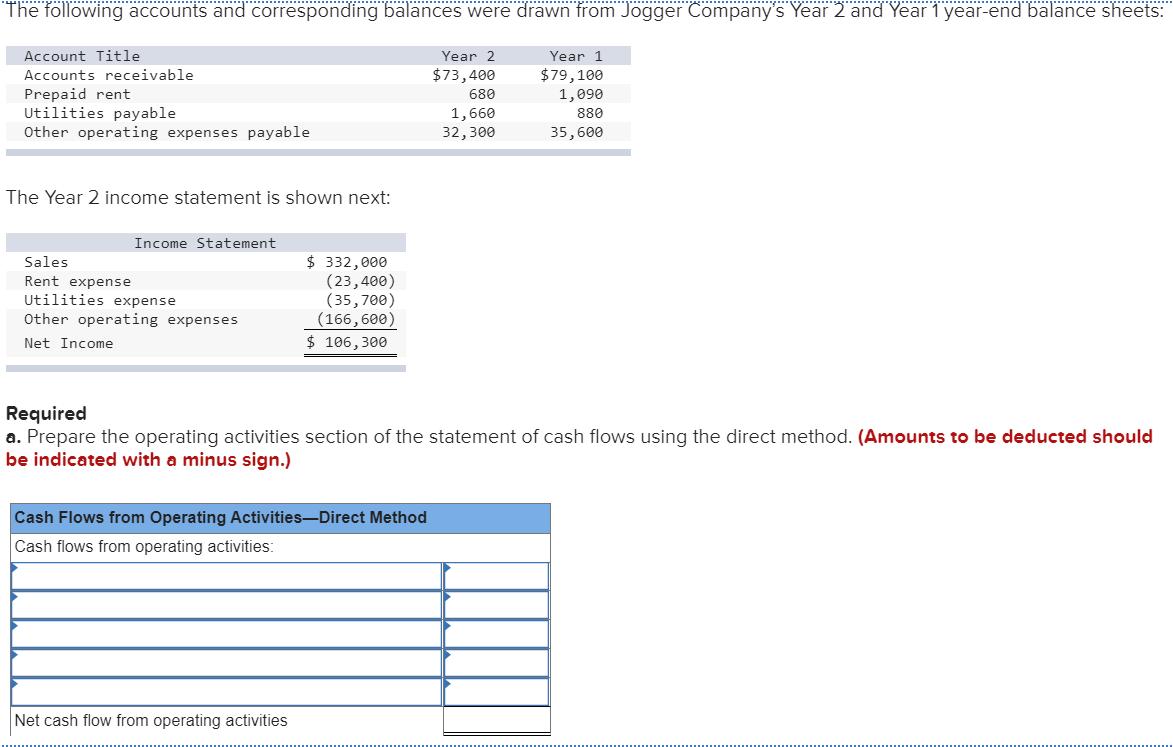Click the blue triangle in the last description cell
Viewport: 1173px width, 747px height.
click(14, 686)
